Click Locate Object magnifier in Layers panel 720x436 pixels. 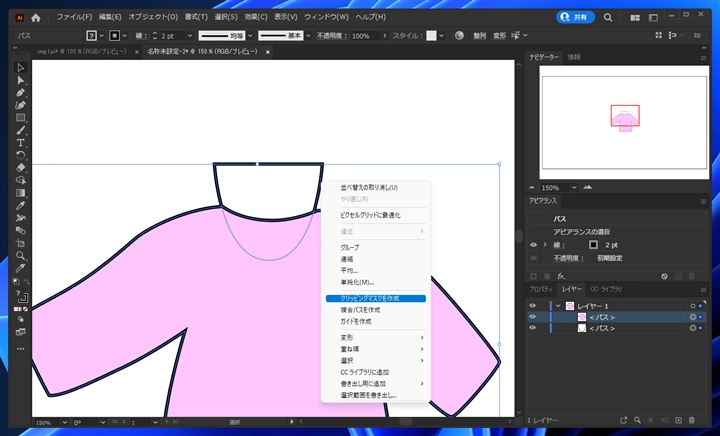[x=637, y=420]
